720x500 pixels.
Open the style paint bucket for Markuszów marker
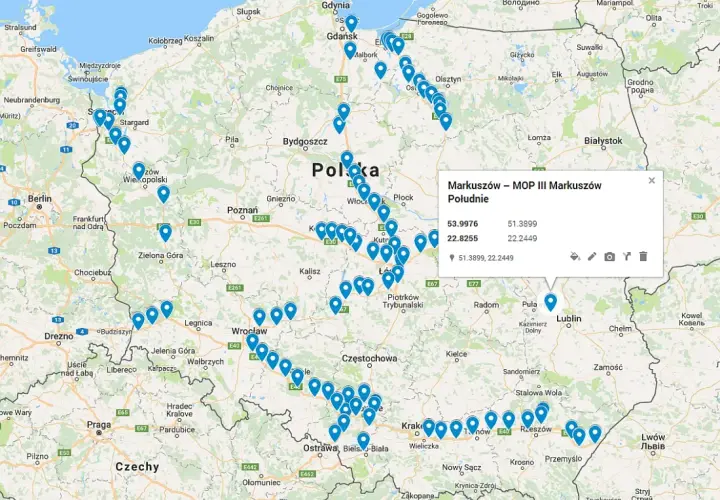tap(574, 256)
